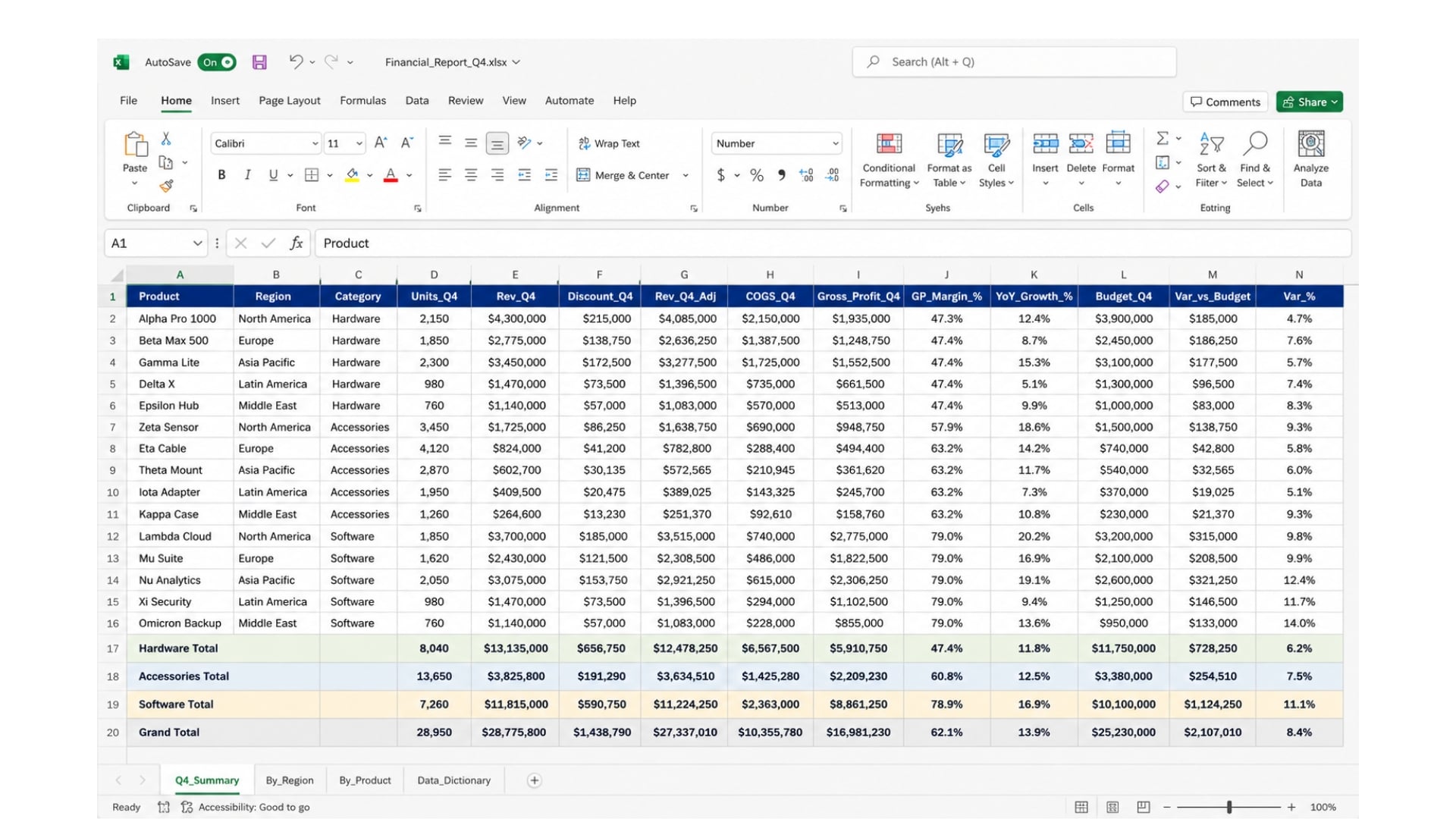Image resolution: width=1456 pixels, height=819 pixels.
Task: Click the Search box
Action: click(x=1014, y=62)
